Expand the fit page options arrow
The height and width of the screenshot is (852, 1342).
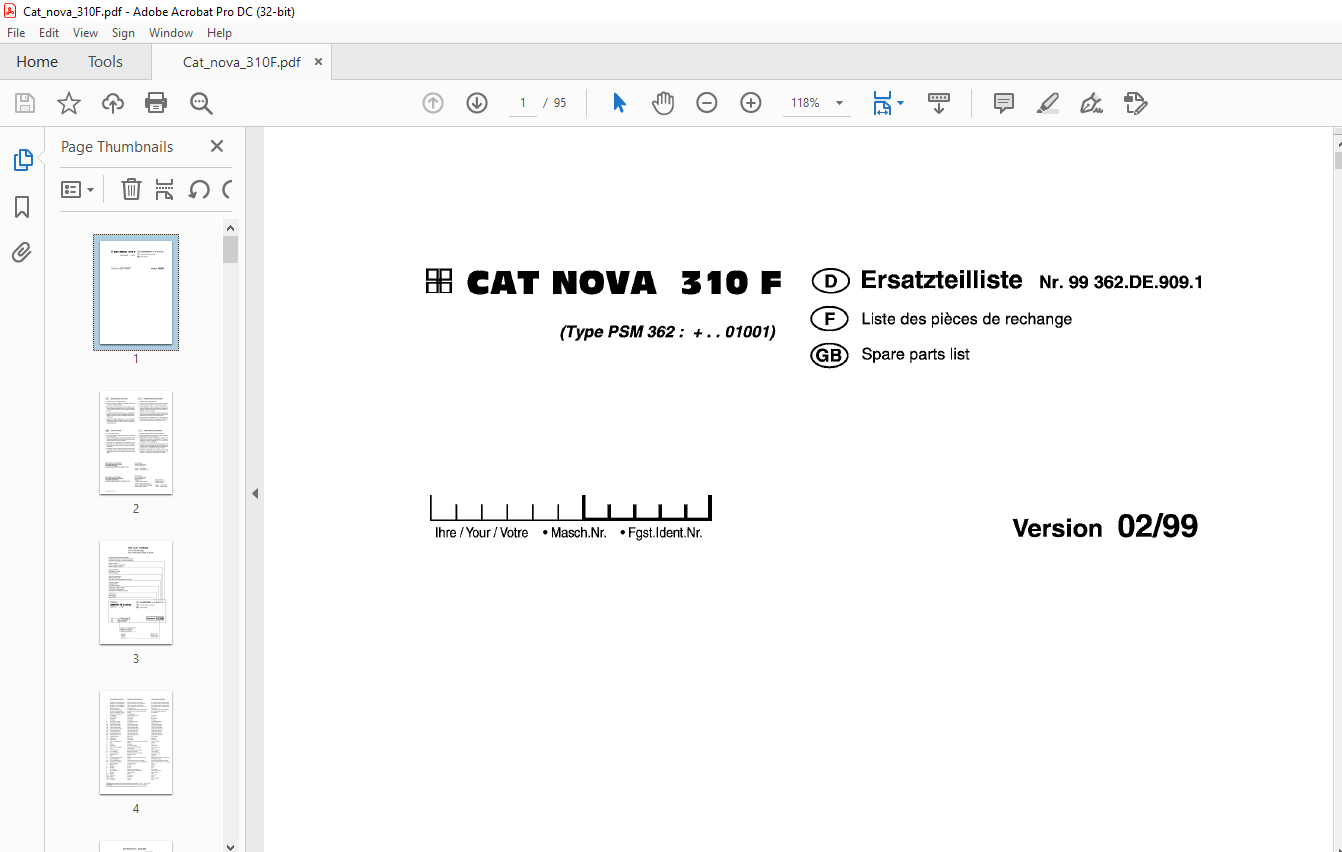(900, 103)
